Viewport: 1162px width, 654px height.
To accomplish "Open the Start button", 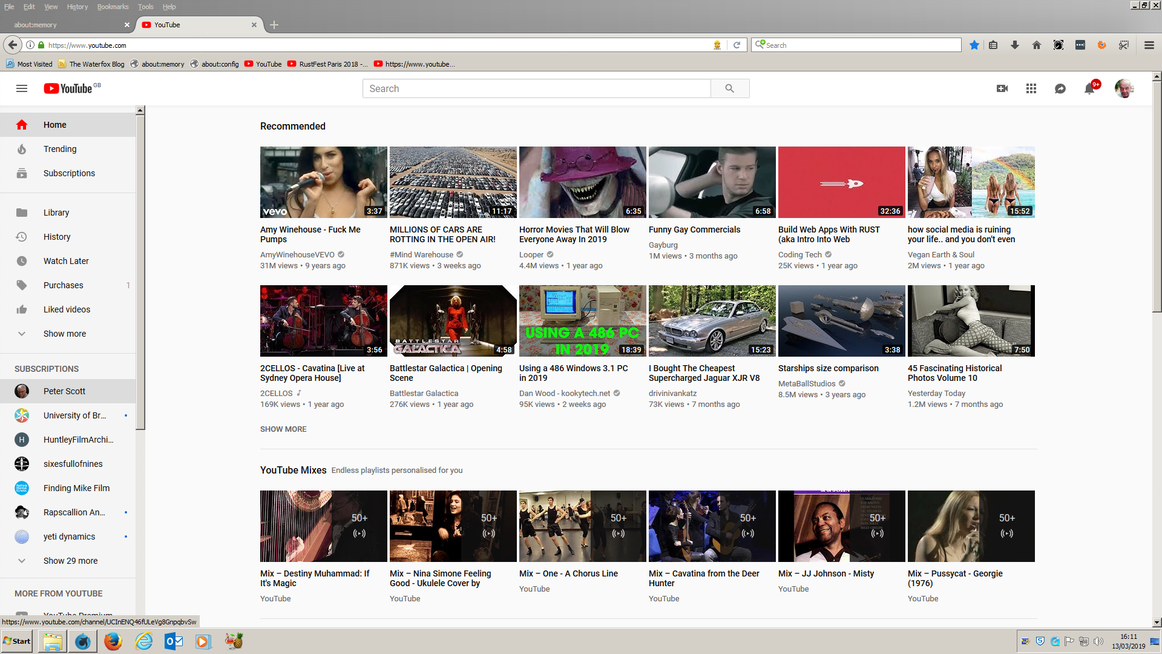I will point(17,641).
